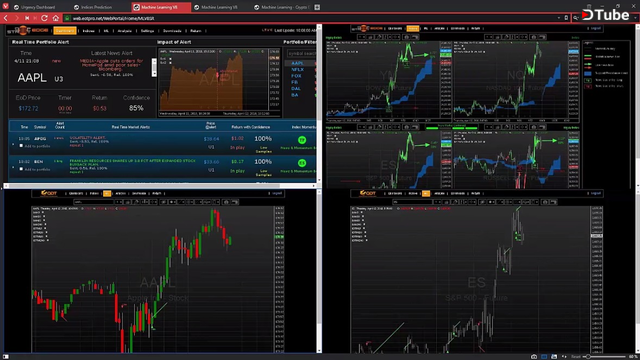This screenshot has width=640, height=360.
Task: Click the horizontal scrollbar under the alerts table
Action: click(160, 186)
